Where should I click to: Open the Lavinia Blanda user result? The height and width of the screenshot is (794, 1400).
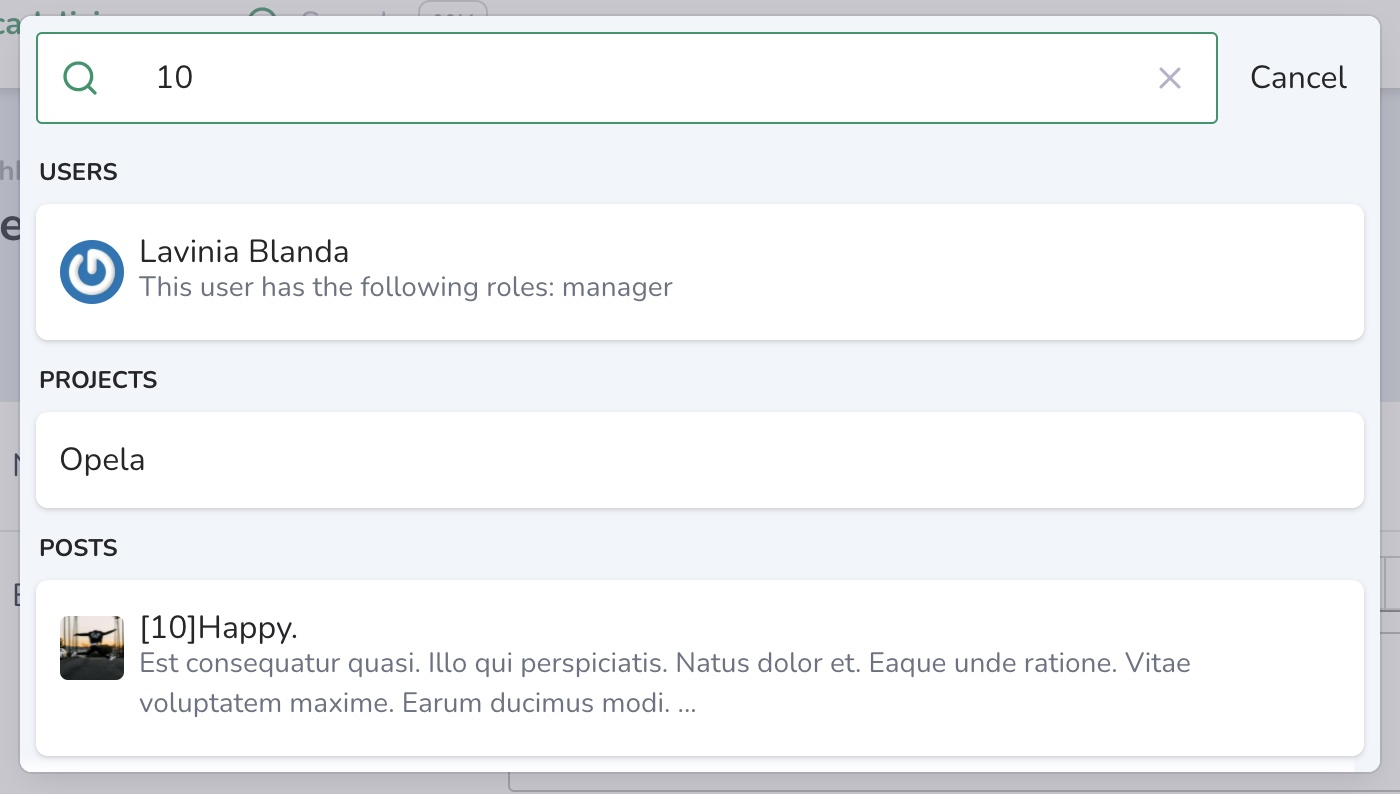700,272
